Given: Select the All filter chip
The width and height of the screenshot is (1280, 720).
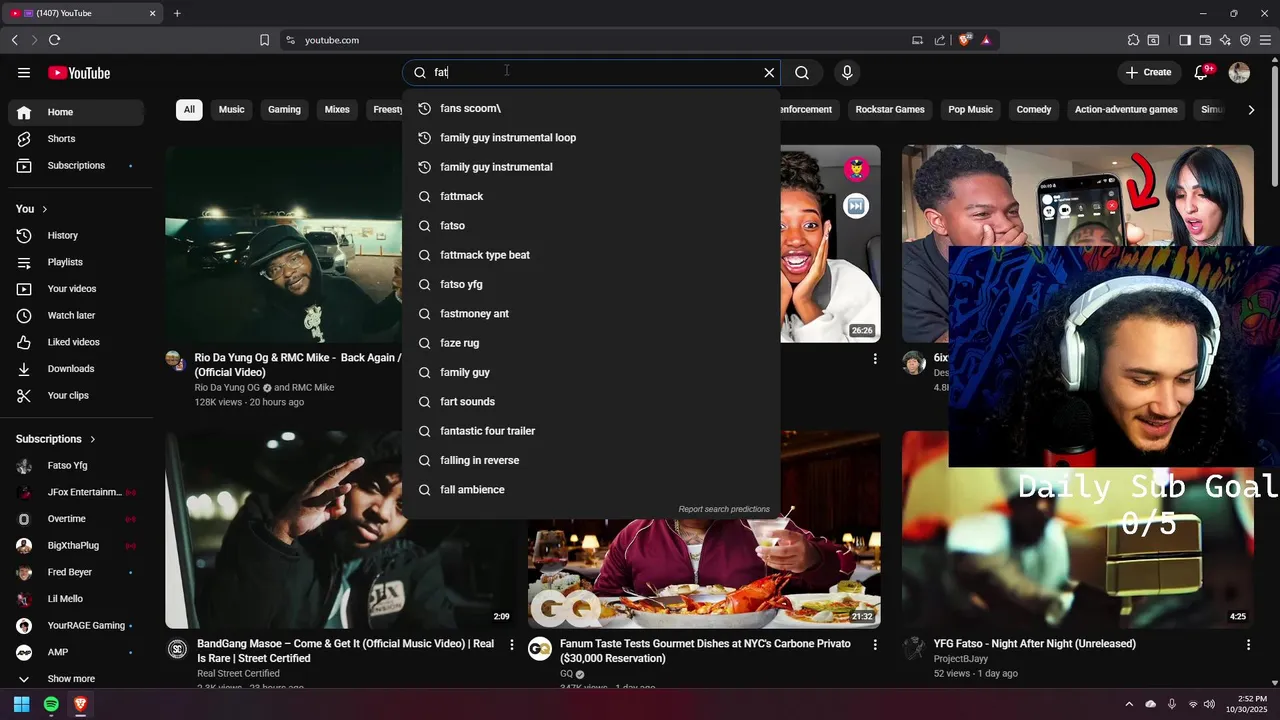Looking at the screenshot, I should [189, 109].
